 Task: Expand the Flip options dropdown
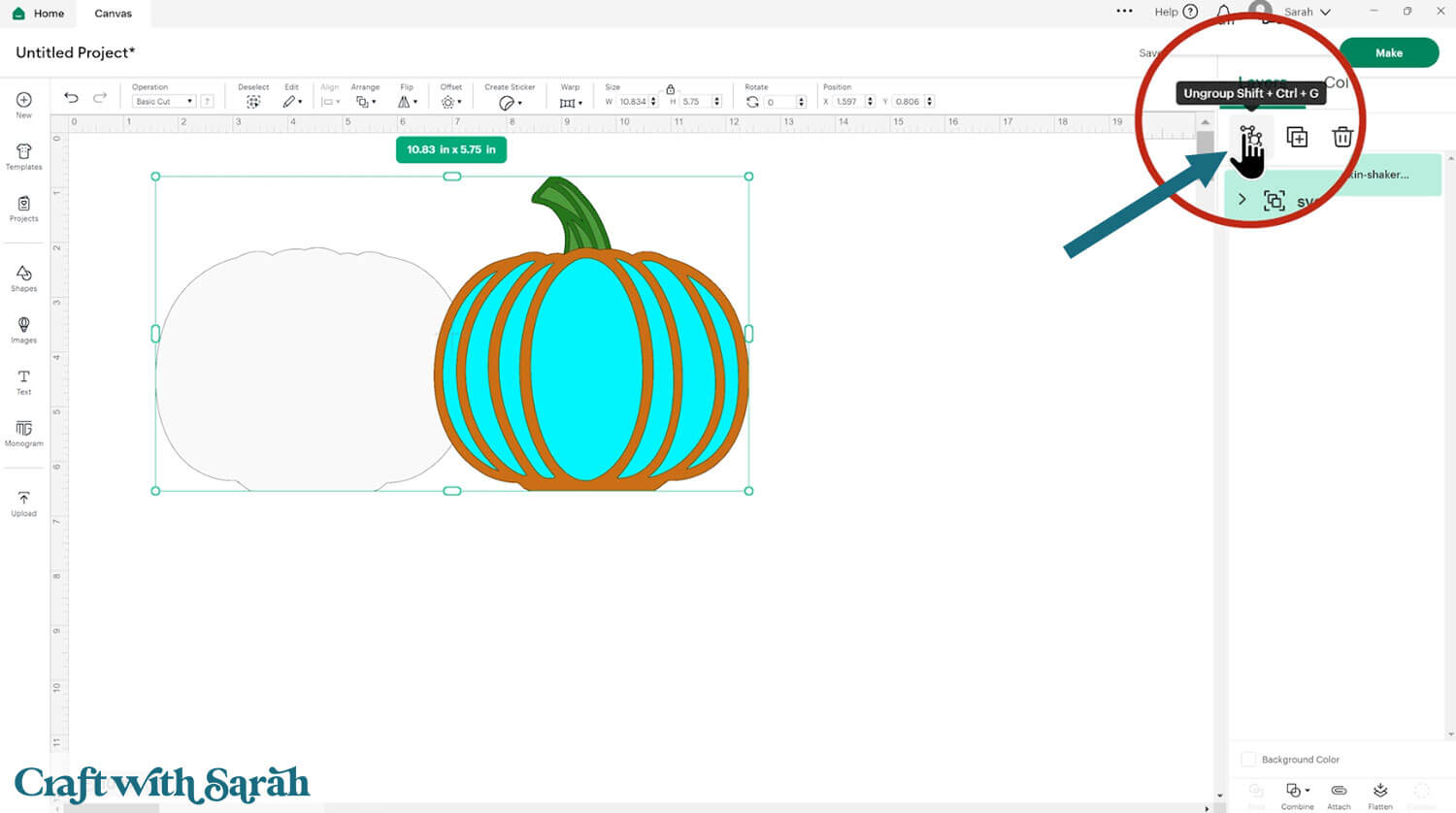click(x=407, y=101)
